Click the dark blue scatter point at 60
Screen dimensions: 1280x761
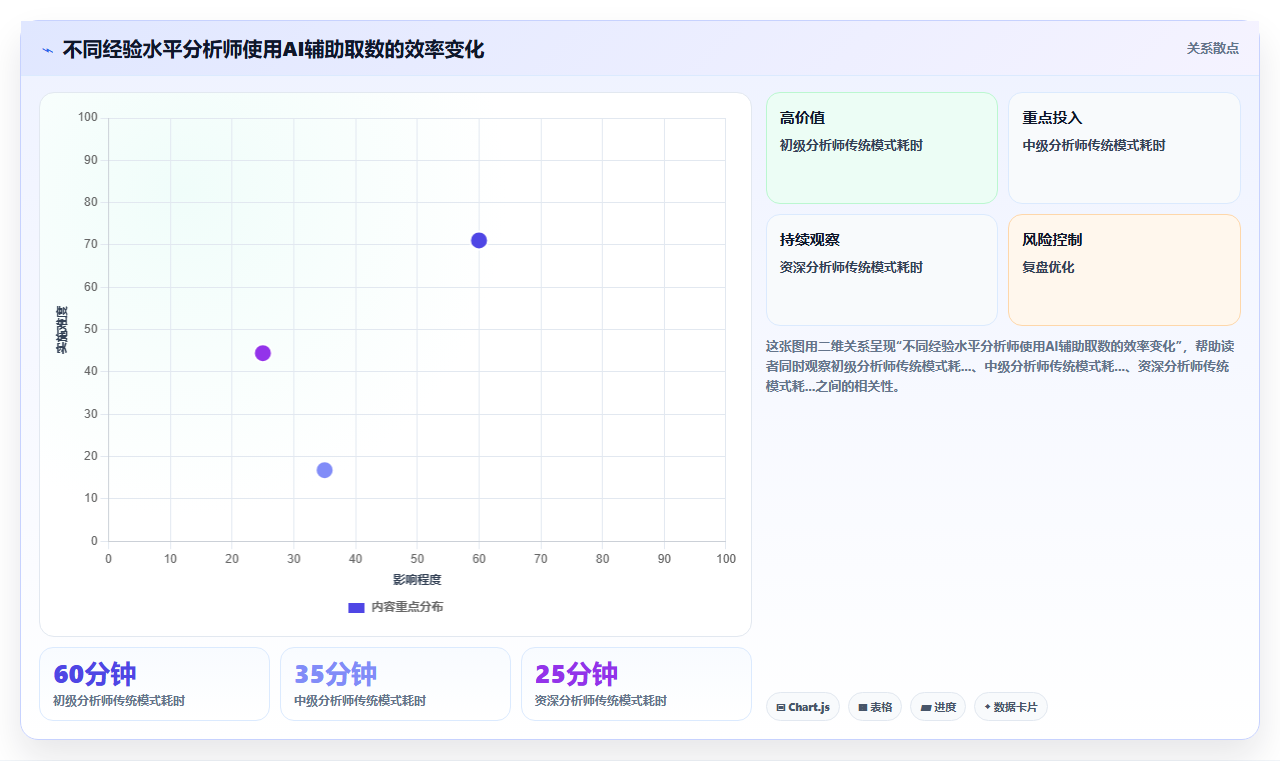pos(479,240)
